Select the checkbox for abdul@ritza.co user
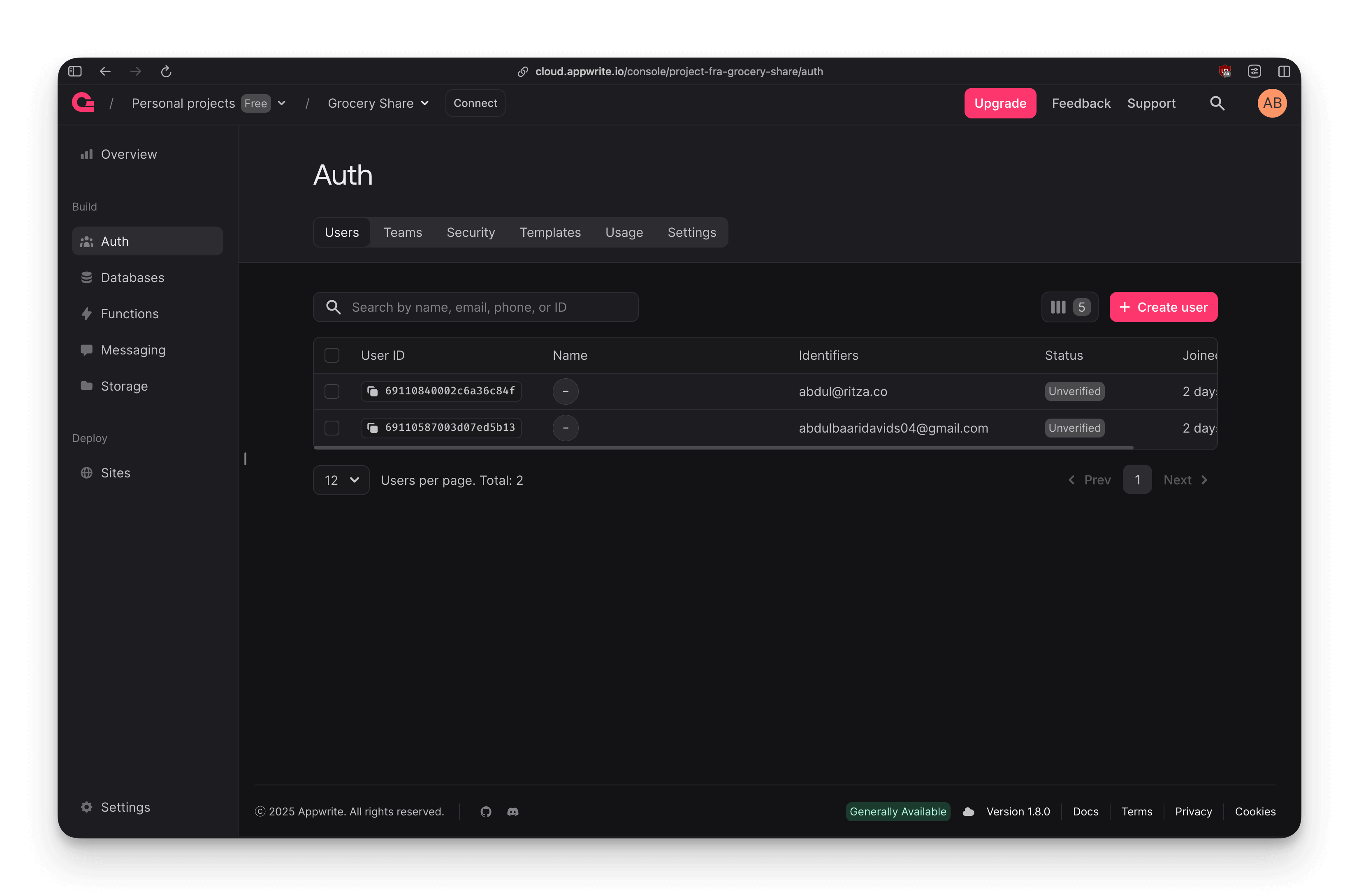The height and width of the screenshot is (896, 1359). [x=332, y=391]
